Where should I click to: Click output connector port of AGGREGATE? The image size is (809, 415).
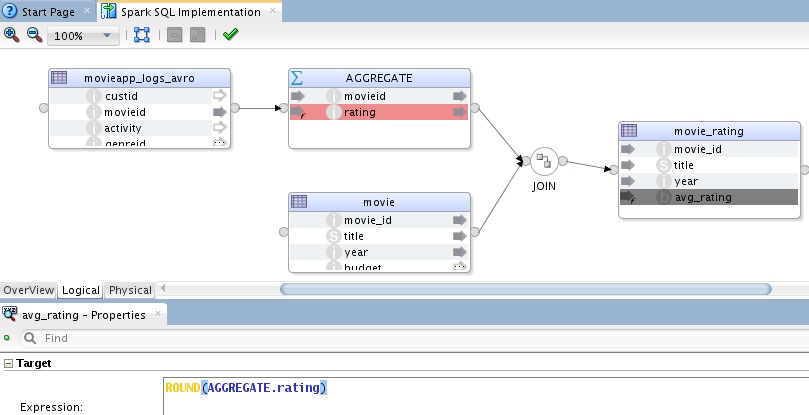coord(475,108)
